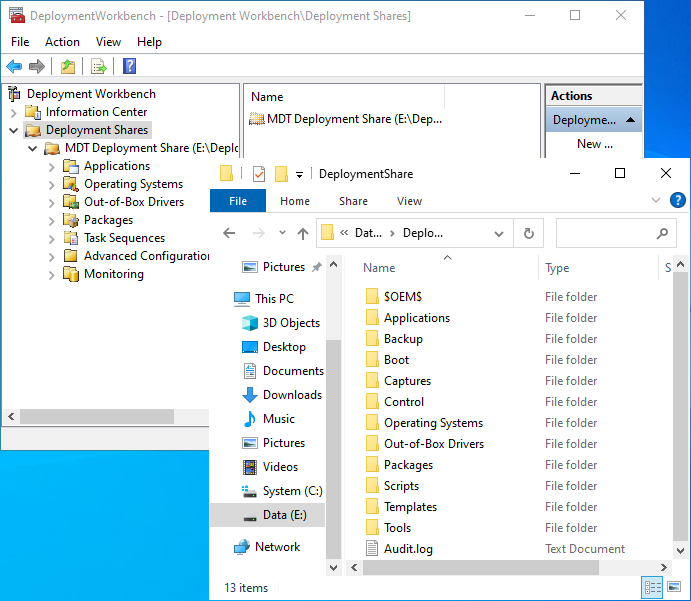Image resolution: width=691 pixels, height=601 pixels.
Task: Click the Explorer search box
Action: pyautogui.click(x=616, y=233)
